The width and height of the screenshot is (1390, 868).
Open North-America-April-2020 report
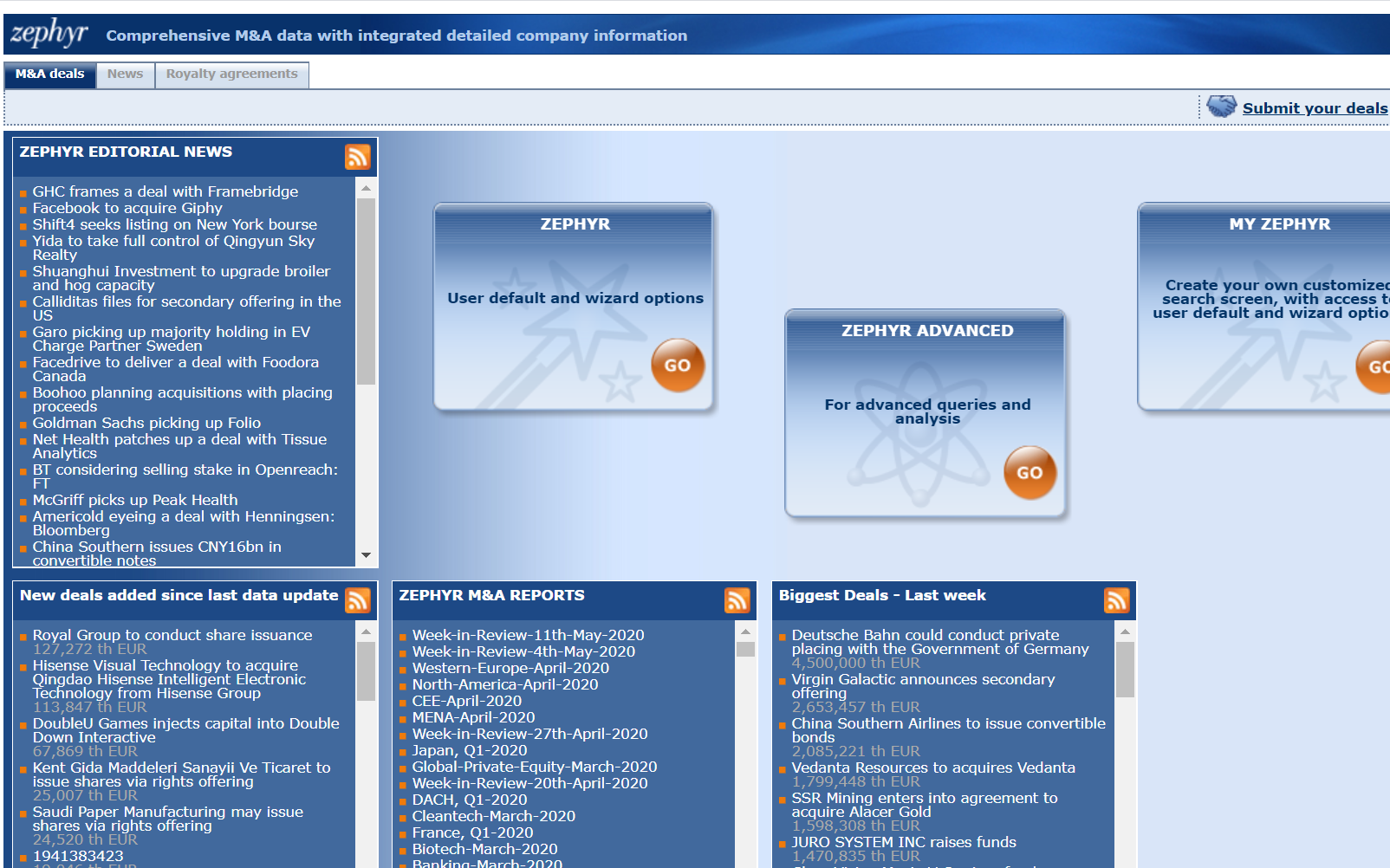(505, 684)
